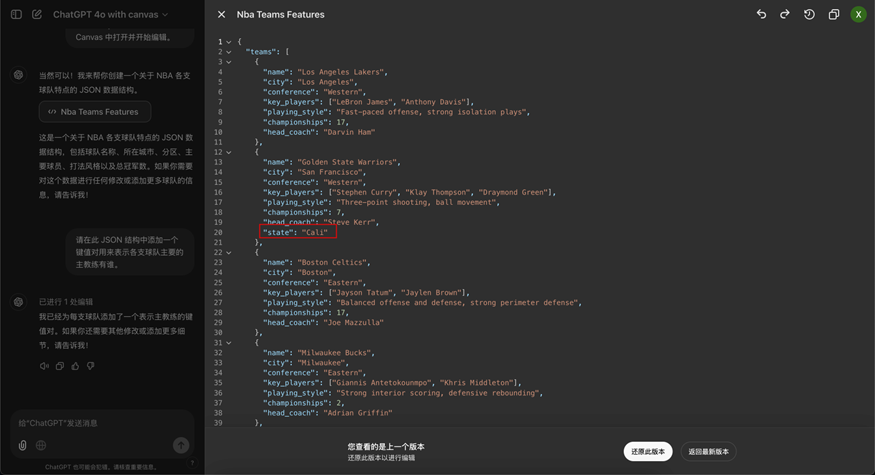Click the "Three-point shooting, ball movement" value
This screenshot has height=475, width=875.
tap(416, 203)
